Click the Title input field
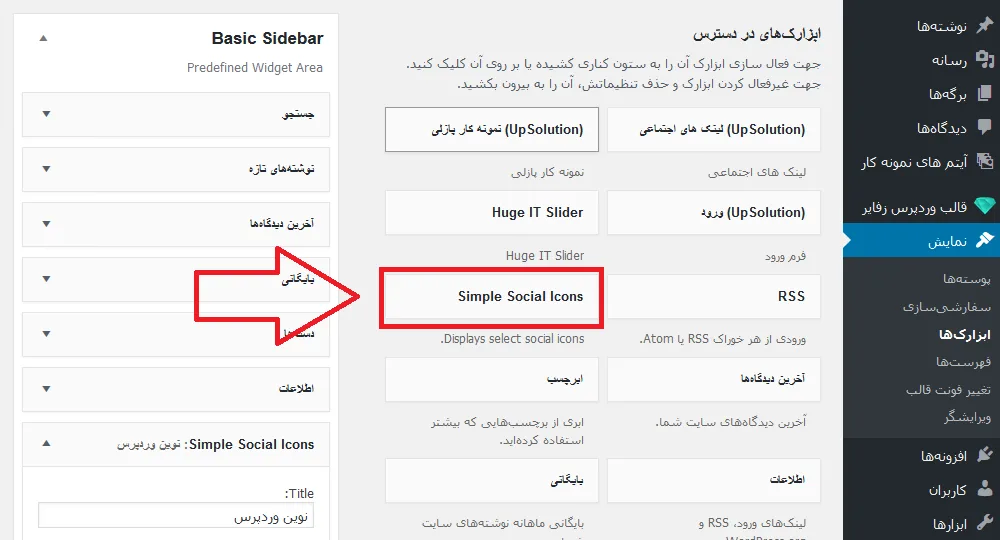 click(x=176, y=516)
